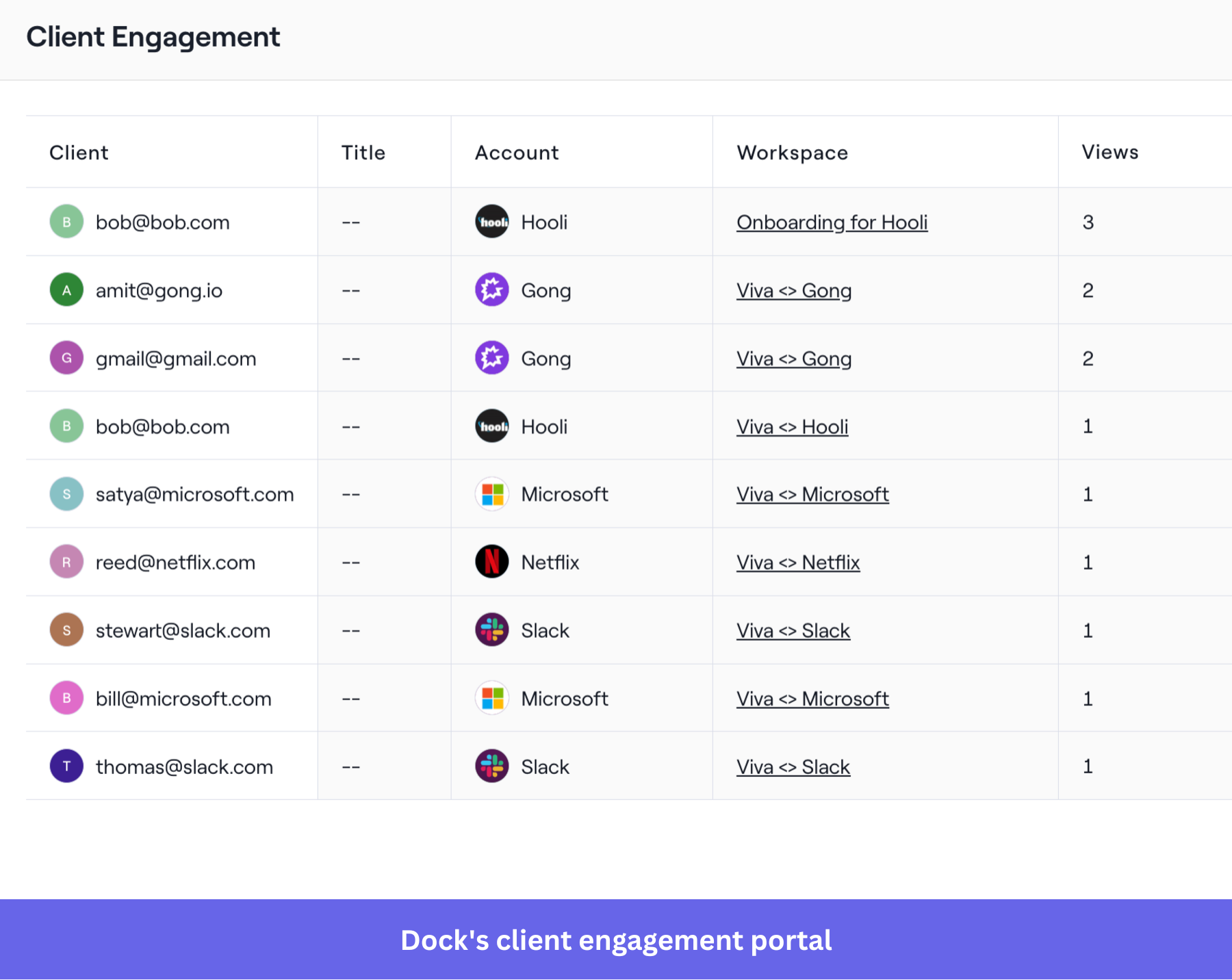This screenshot has width=1232, height=980.
Task: Sort by the Account column header
Action: (517, 153)
